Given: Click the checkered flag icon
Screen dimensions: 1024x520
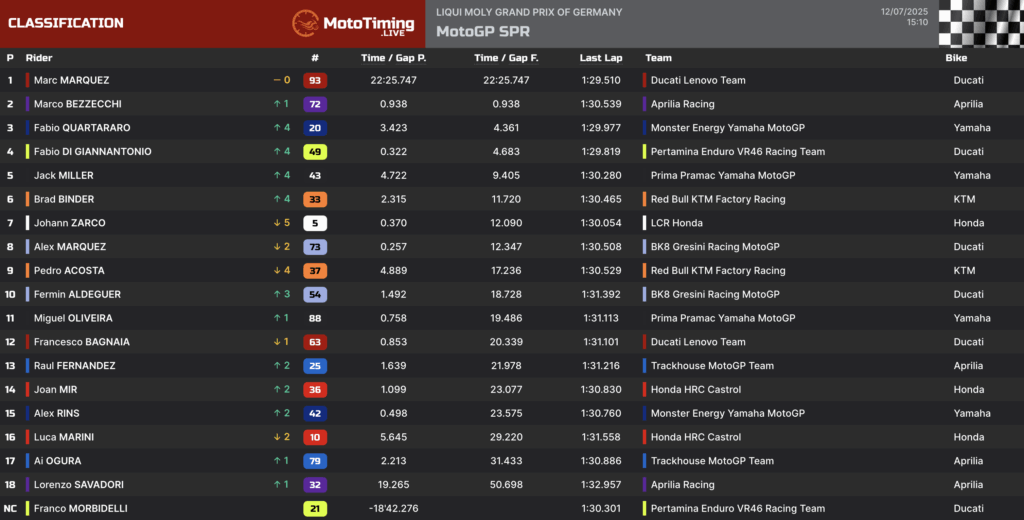Looking at the screenshot, I should coord(981,24).
